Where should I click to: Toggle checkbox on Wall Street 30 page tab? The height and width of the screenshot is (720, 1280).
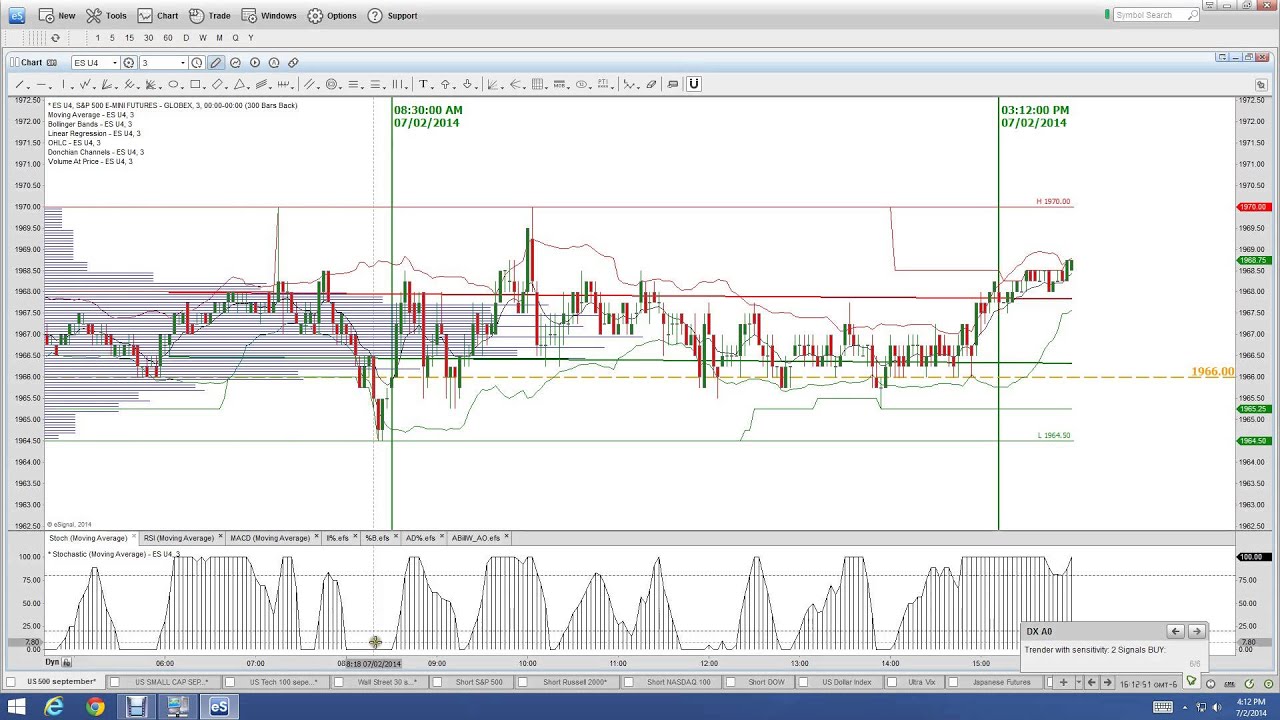340,682
